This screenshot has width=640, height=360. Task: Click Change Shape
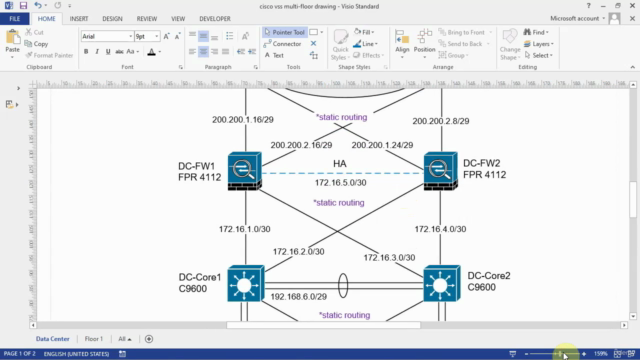tap(510, 45)
